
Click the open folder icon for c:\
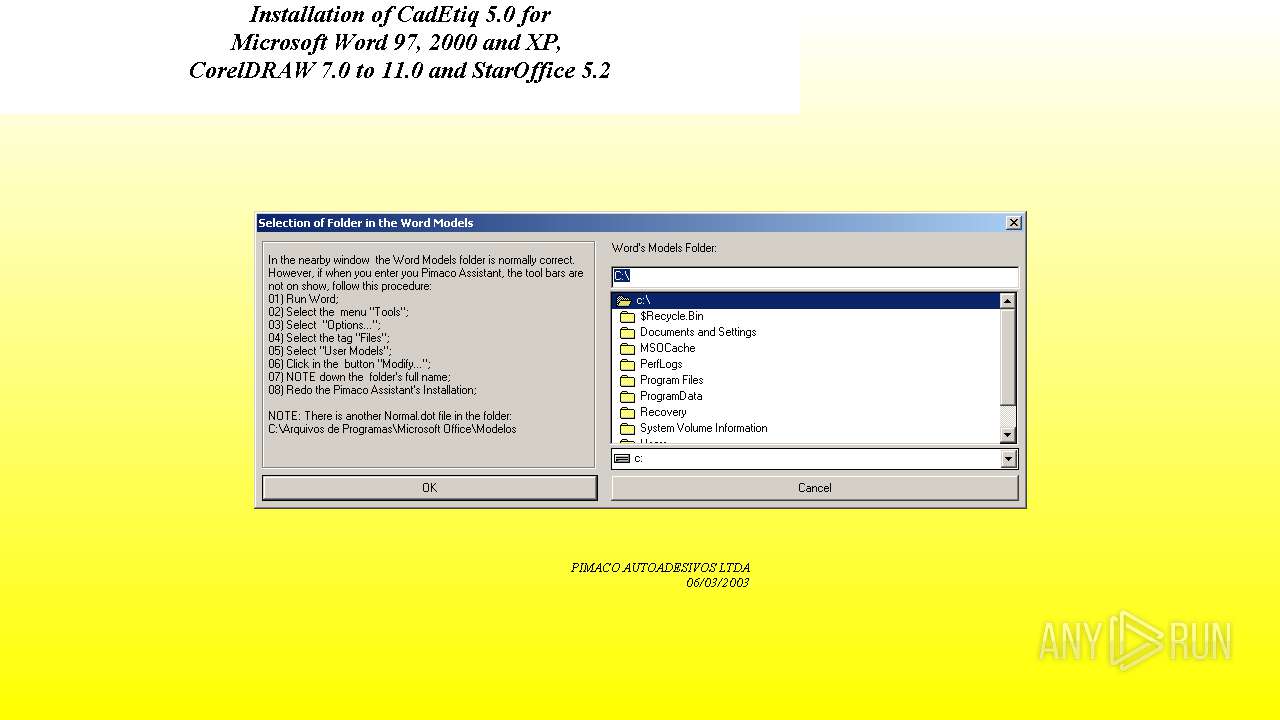tap(624, 300)
